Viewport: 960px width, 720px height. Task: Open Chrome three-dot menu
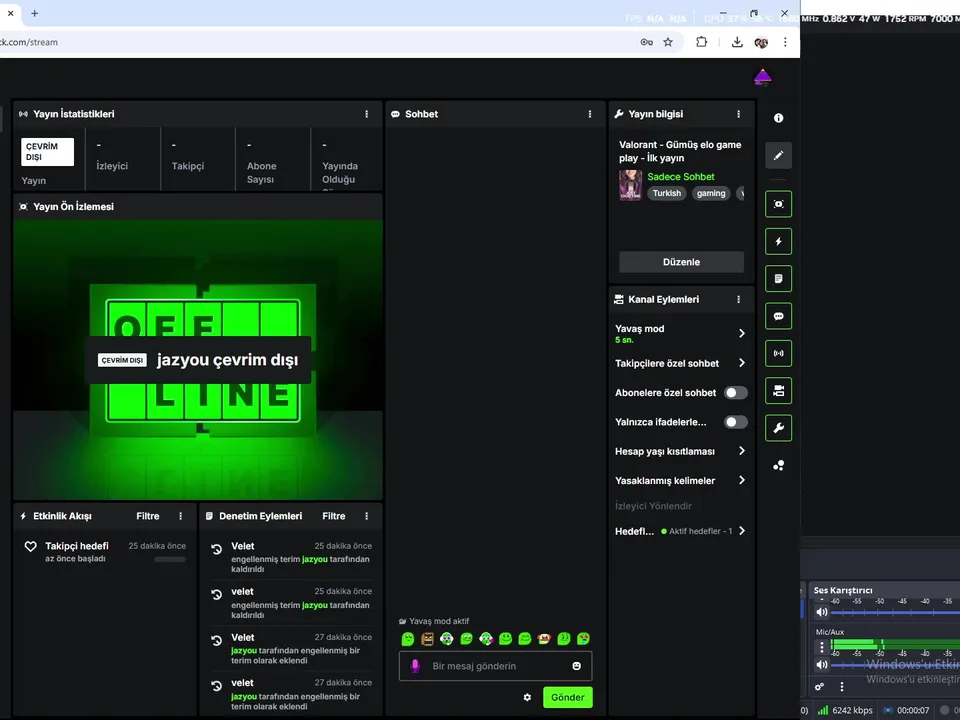pos(785,42)
